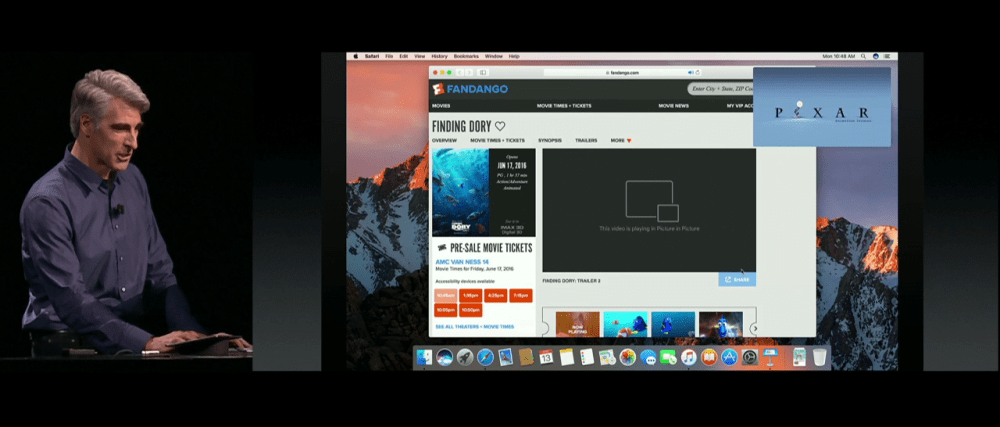The image size is (1000, 427).
Task: Mute tab audio via blue speaker icon
Action: tap(691, 73)
